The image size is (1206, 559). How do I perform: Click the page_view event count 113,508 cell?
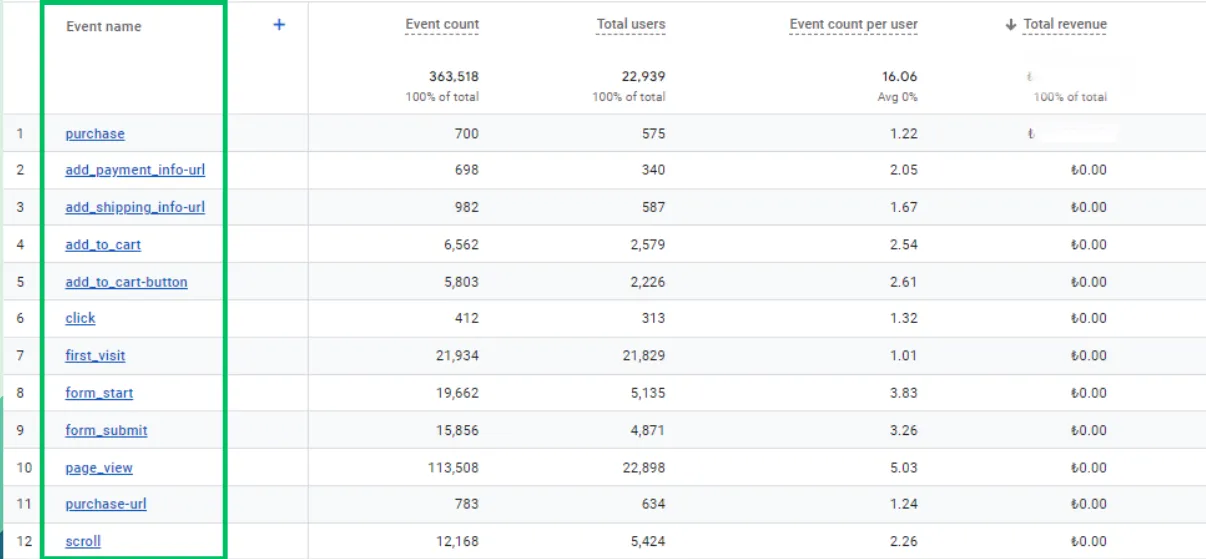pyautogui.click(x=452, y=467)
